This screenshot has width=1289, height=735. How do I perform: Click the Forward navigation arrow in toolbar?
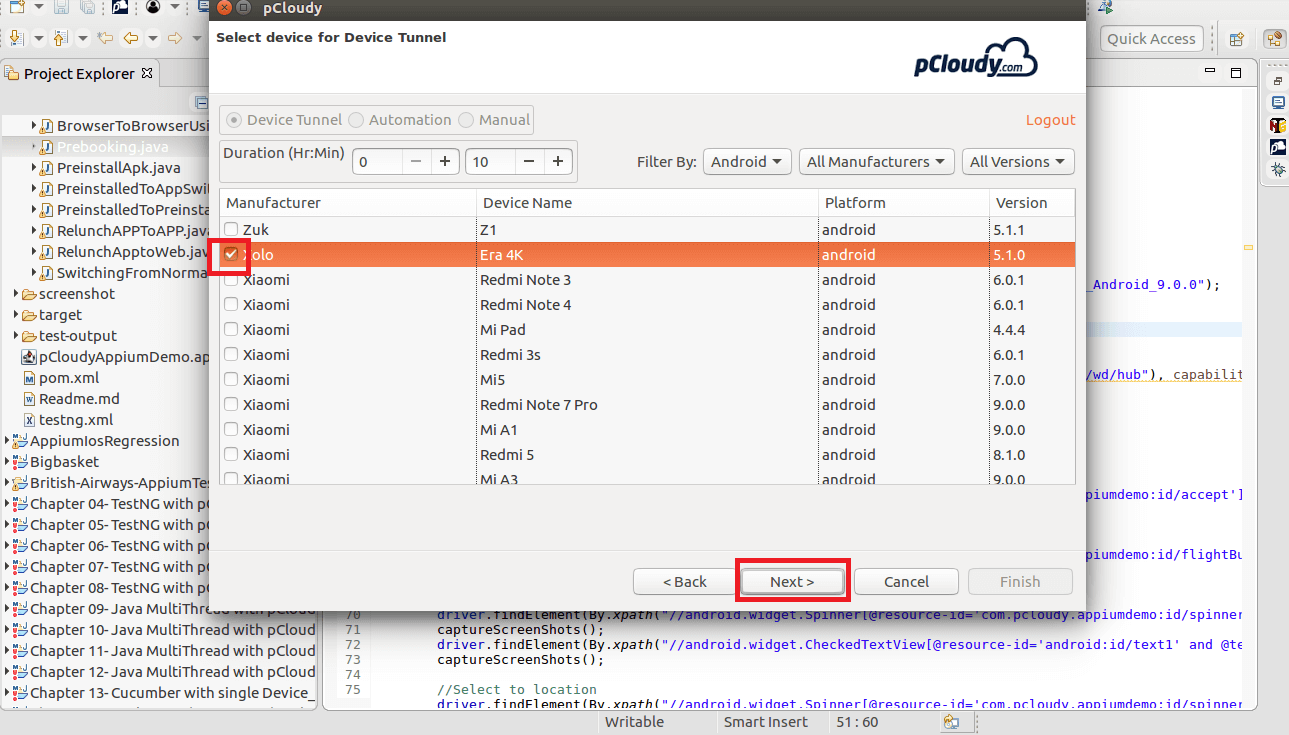click(x=175, y=38)
